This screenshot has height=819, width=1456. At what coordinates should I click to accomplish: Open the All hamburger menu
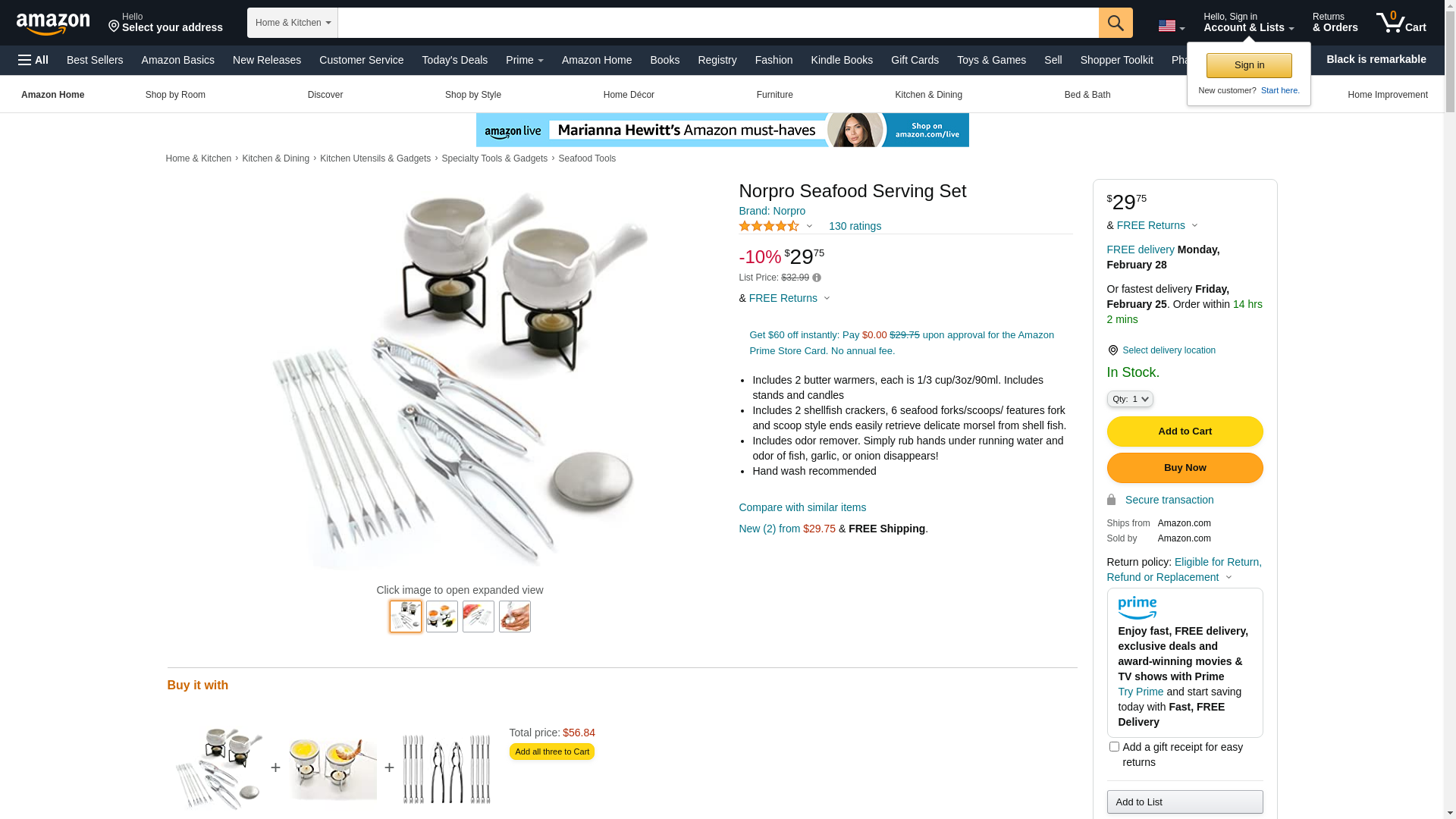click(33, 60)
